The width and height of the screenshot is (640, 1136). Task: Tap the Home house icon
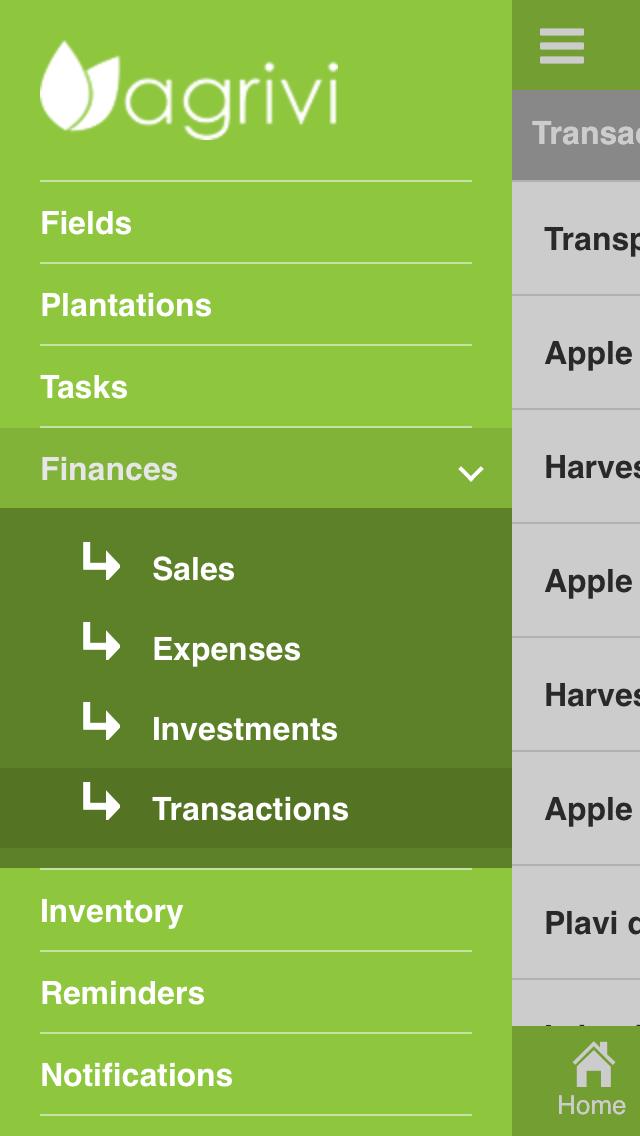(x=592, y=1066)
